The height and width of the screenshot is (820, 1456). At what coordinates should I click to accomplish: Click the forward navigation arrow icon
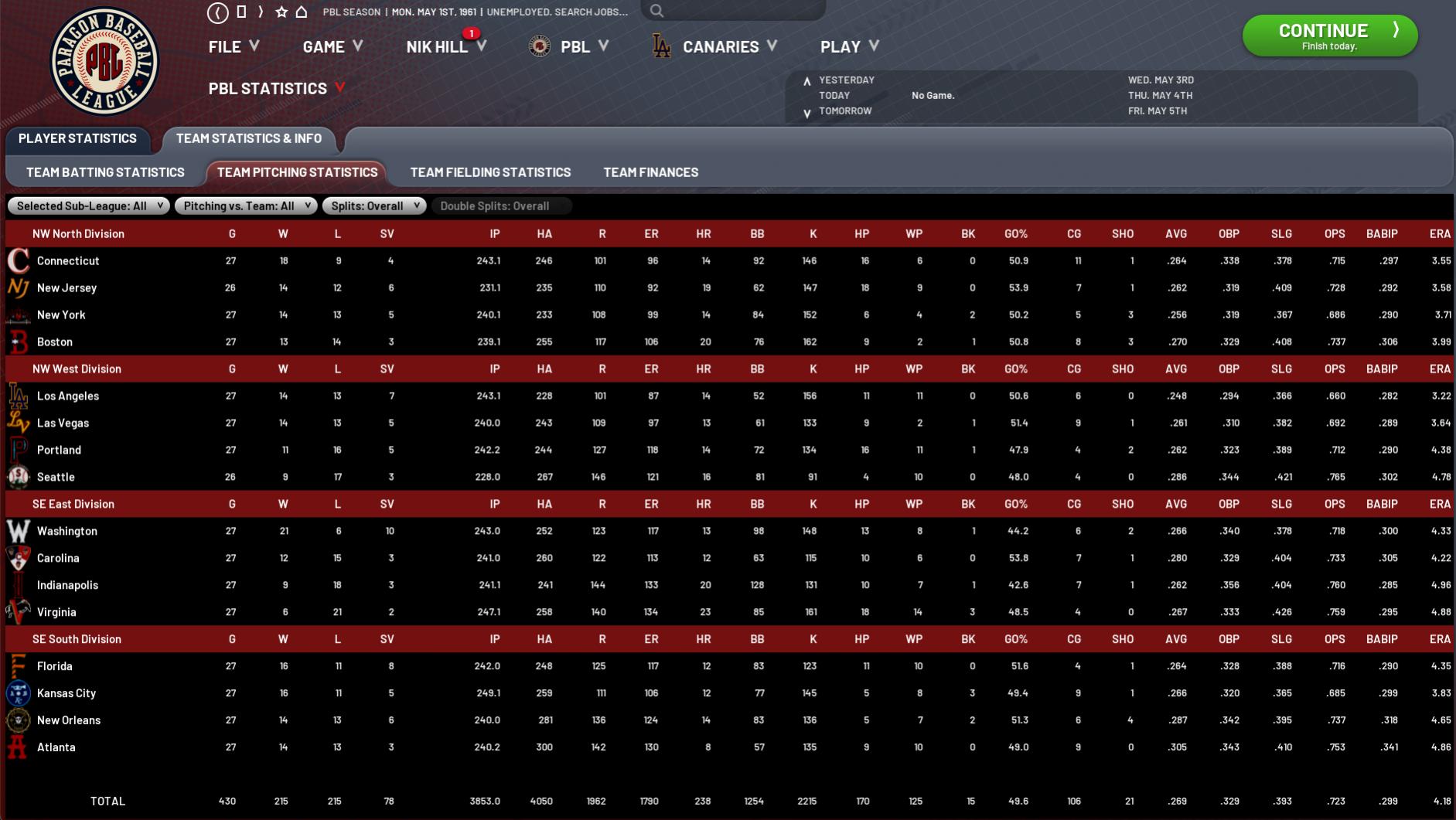point(261,12)
